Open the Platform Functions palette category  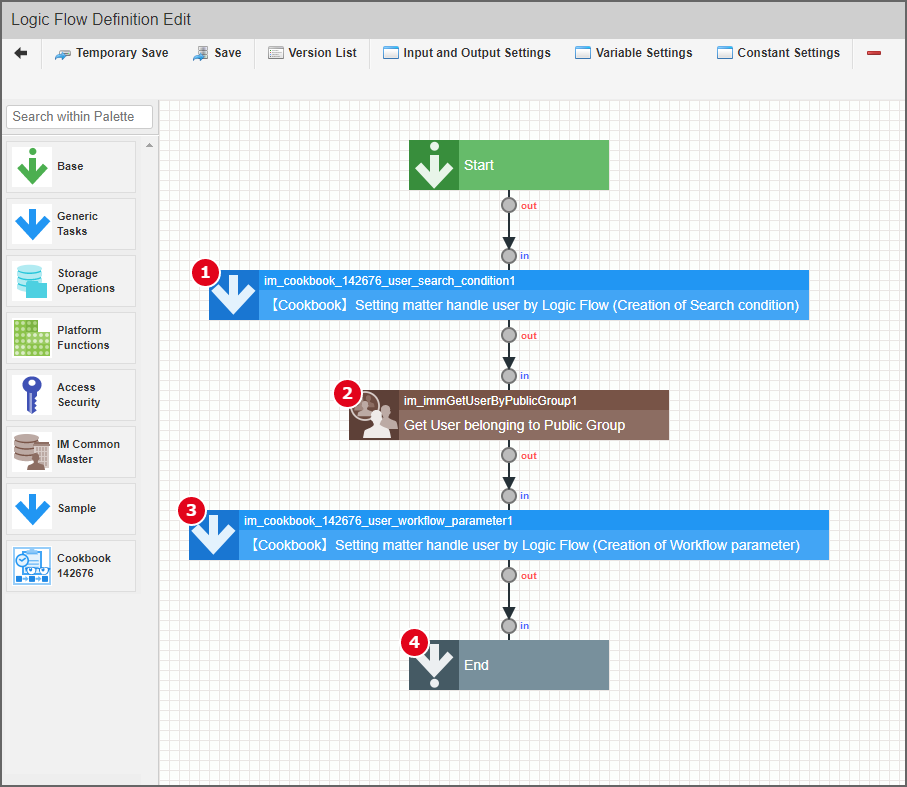[x=71, y=338]
